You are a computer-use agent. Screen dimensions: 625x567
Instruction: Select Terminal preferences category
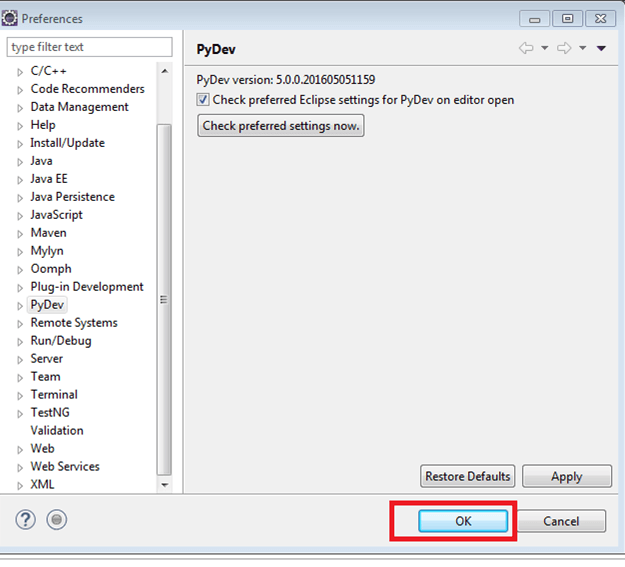pyautogui.click(x=54, y=394)
